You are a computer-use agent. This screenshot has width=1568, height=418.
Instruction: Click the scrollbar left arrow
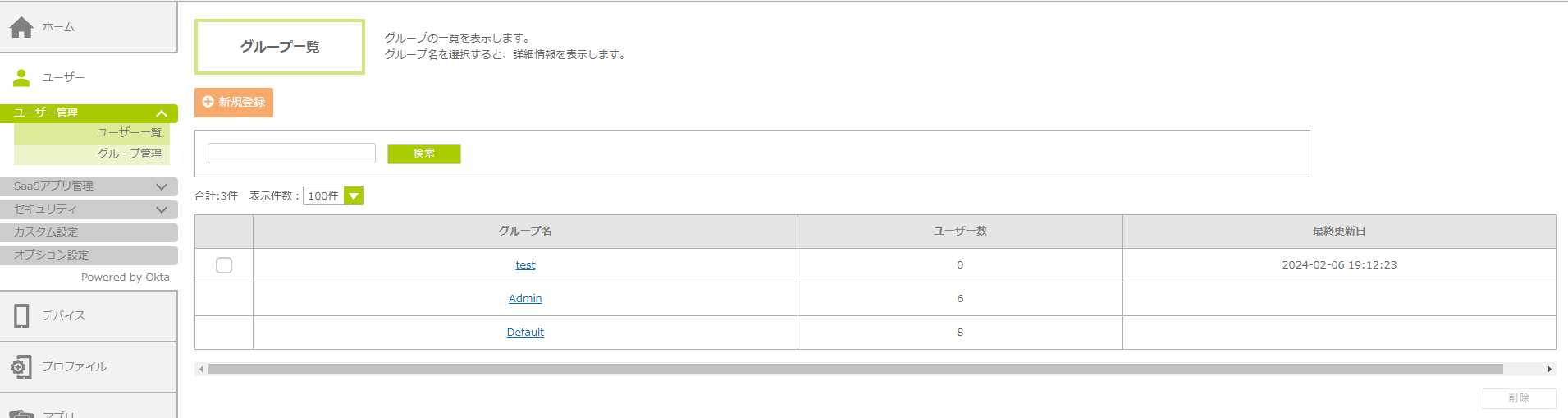pyautogui.click(x=201, y=370)
